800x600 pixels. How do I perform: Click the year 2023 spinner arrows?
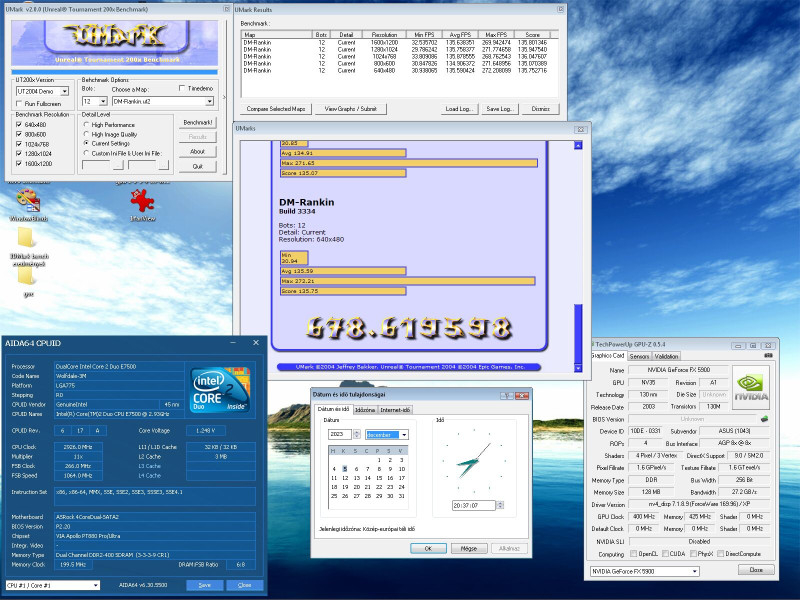[357, 434]
